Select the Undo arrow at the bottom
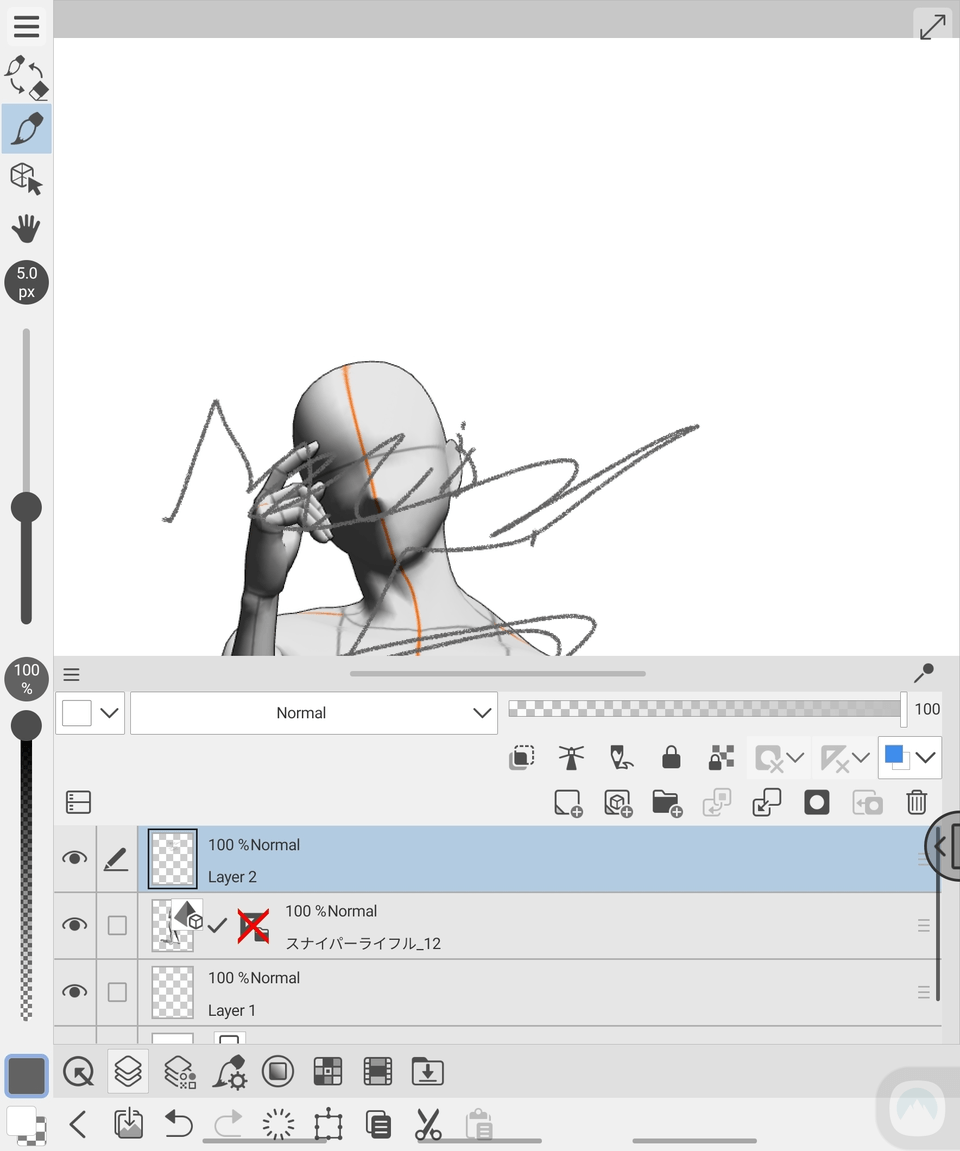Screen dimensions: 960x1151 click(178, 1124)
